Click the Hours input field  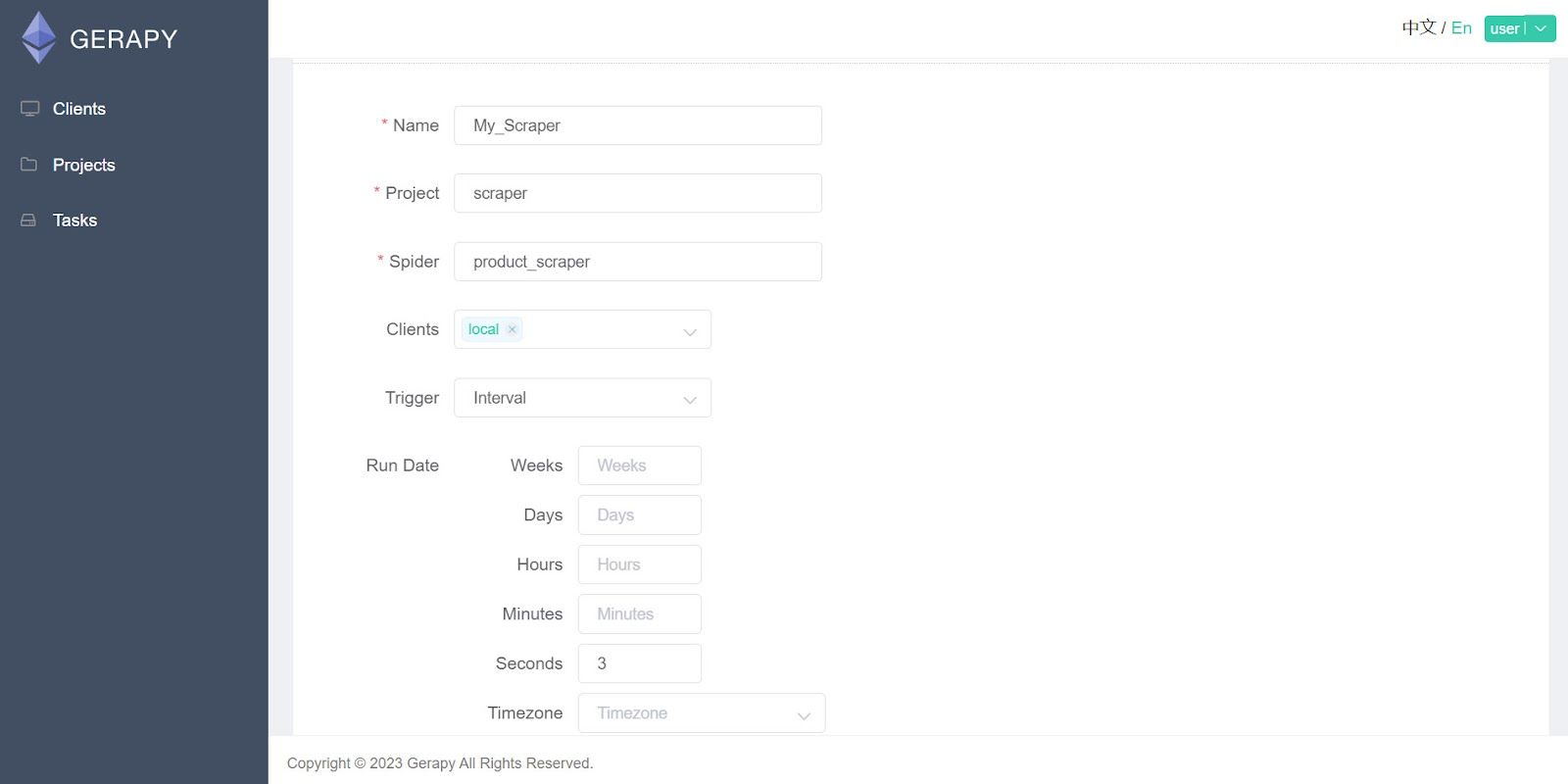(640, 564)
